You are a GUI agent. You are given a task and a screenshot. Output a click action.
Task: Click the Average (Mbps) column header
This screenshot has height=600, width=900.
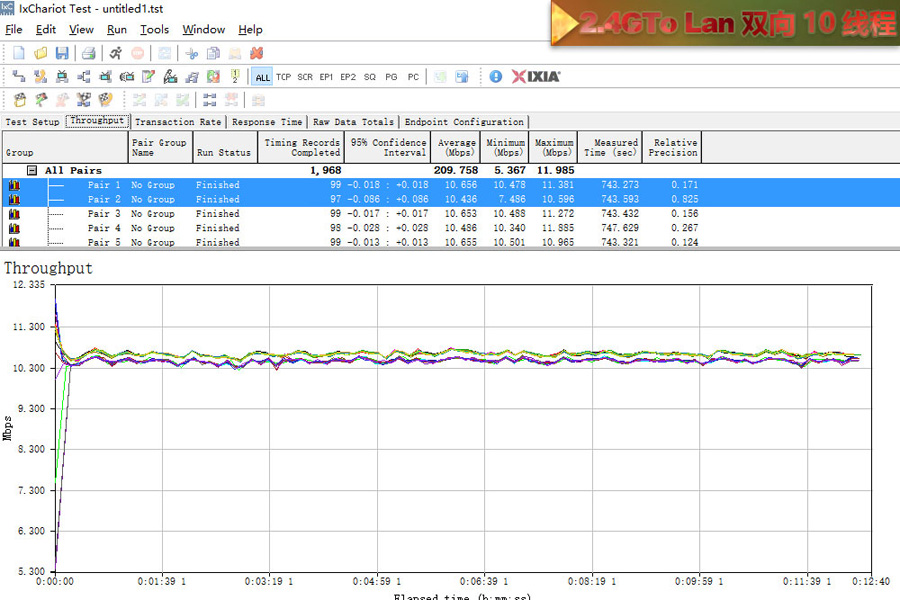456,147
